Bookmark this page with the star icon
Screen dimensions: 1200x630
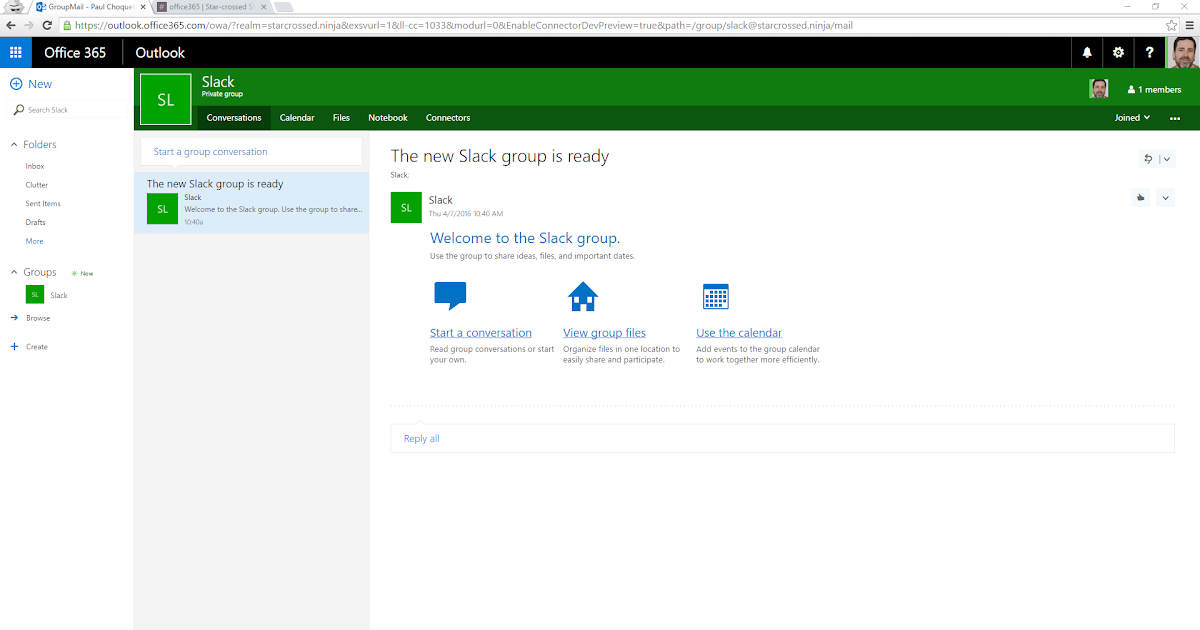[x=1171, y=24]
